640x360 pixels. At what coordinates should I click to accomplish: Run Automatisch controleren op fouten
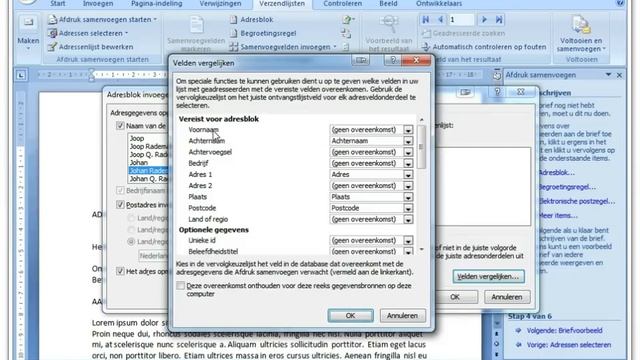click(x=484, y=47)
